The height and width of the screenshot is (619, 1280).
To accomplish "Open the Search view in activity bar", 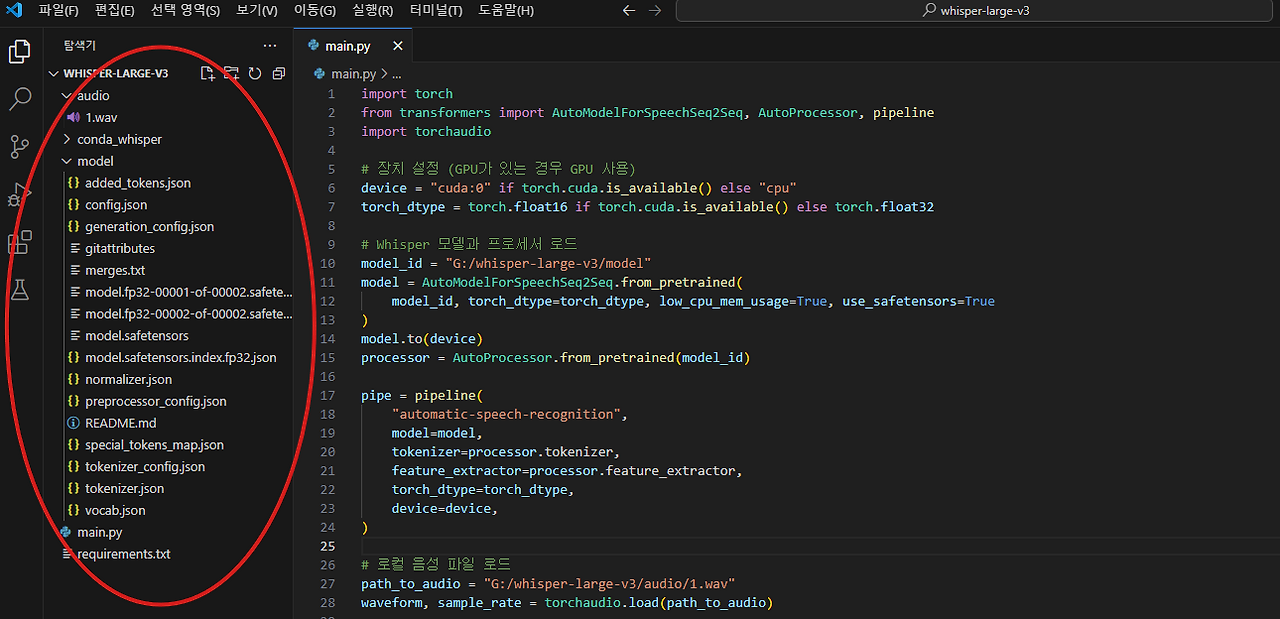I will [x=19, y=99].
